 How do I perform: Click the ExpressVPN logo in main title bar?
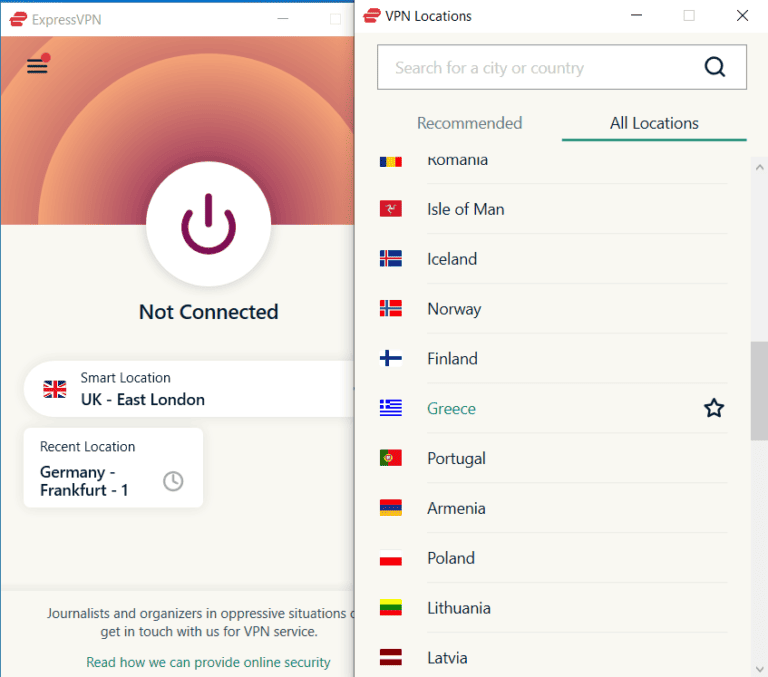[x=18, y=19]
